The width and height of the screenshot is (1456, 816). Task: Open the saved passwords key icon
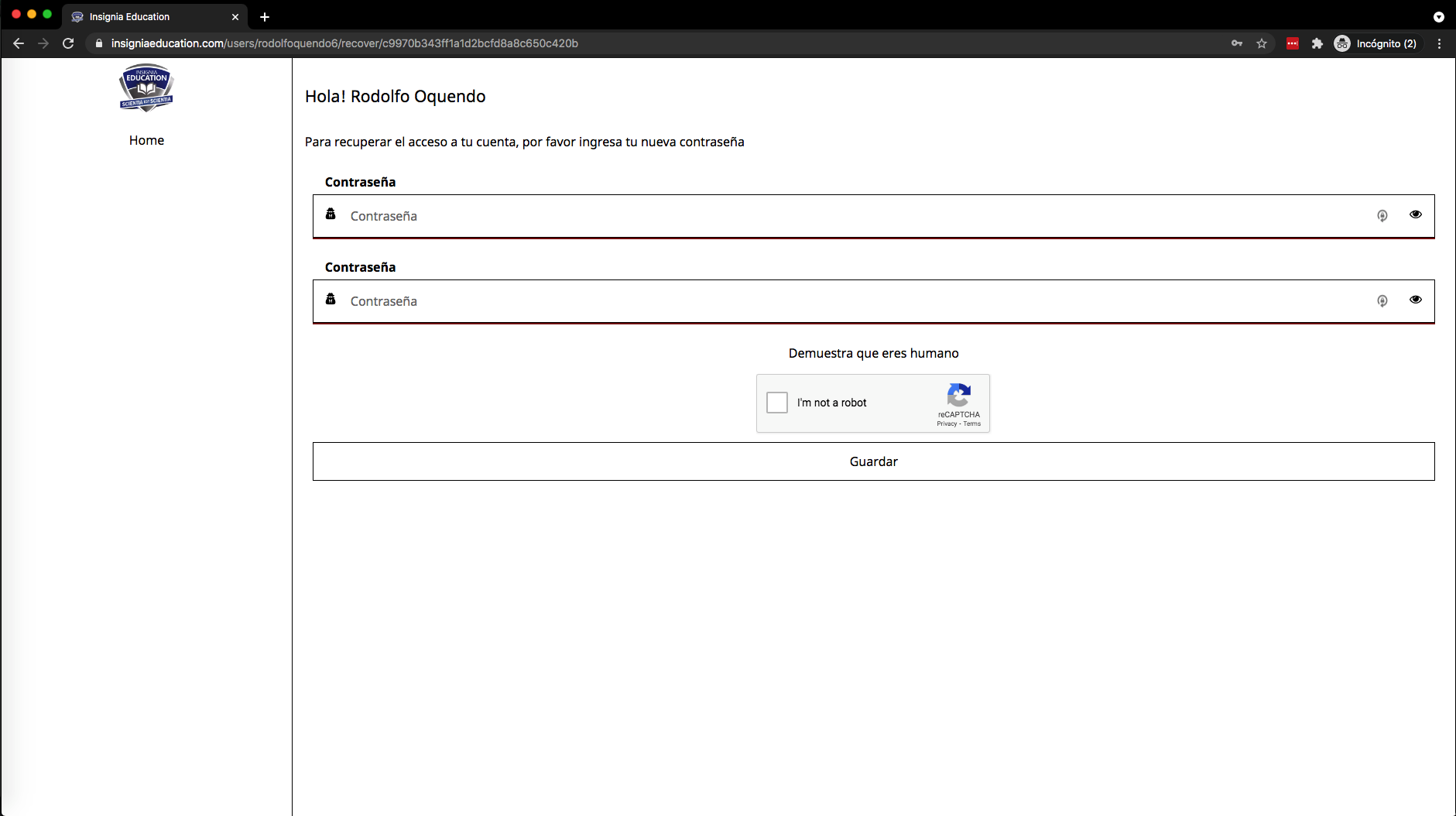[x=1237, y=43]
